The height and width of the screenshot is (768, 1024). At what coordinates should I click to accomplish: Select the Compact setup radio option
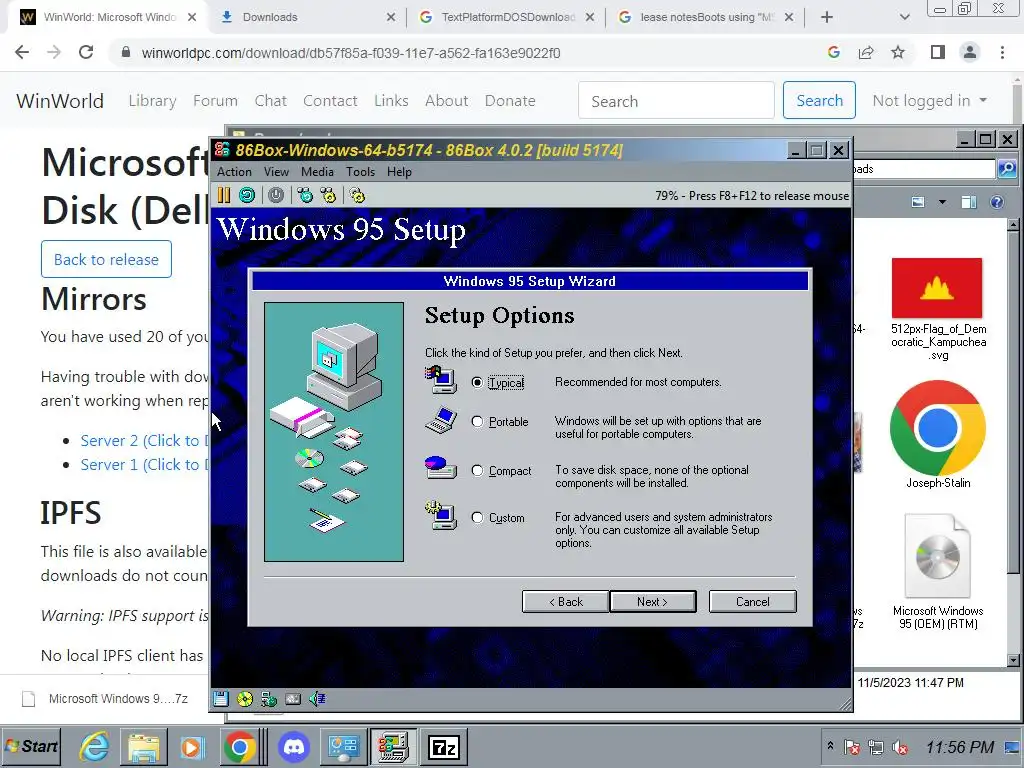click(x=477, y=471)
